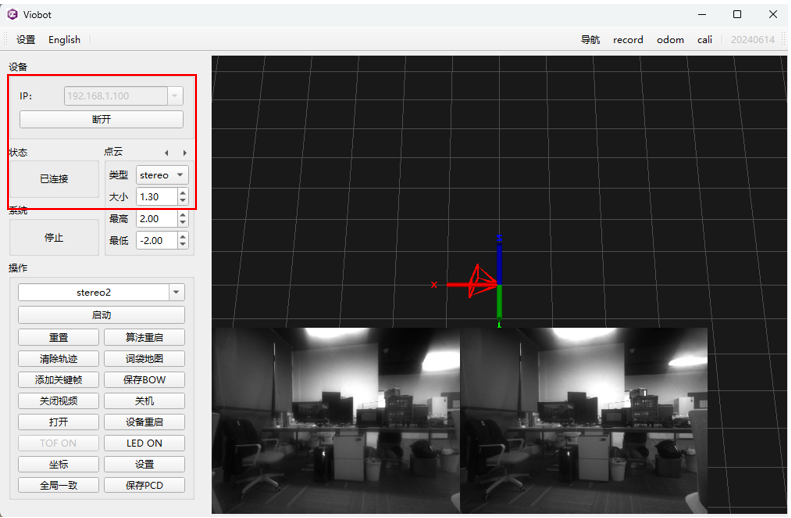This screenshot has width=791, height=518.
Task: Switch language with the English menu item
Action: tap(64, 40)
